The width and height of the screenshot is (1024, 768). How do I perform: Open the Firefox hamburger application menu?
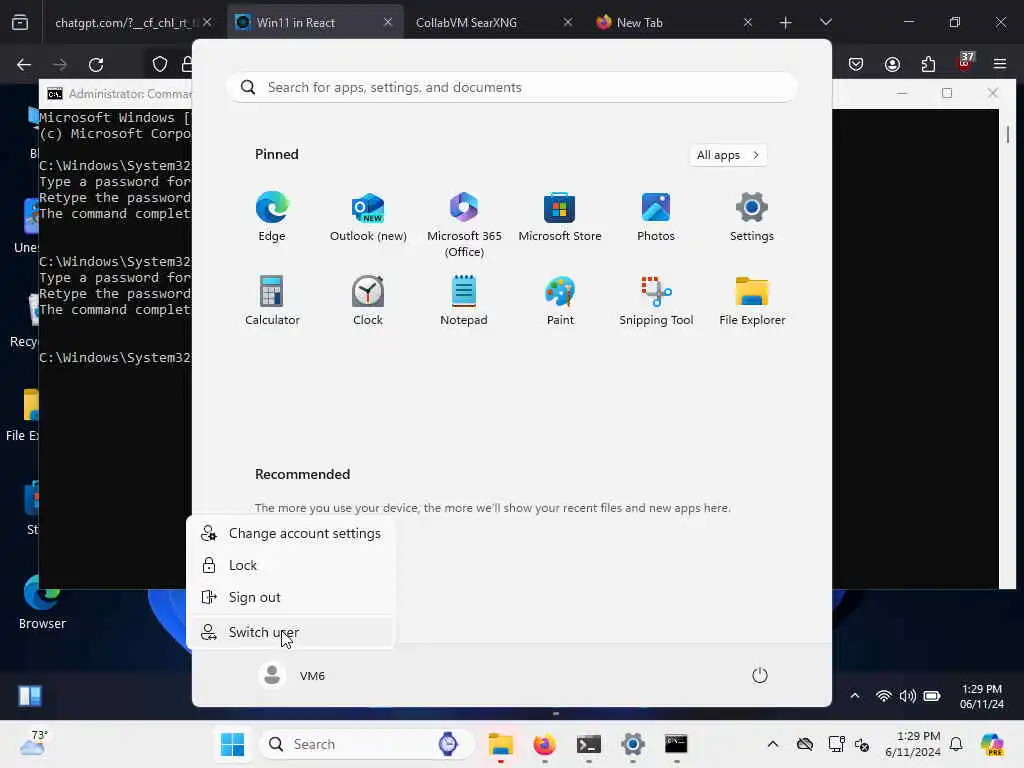click(1000, 64)
